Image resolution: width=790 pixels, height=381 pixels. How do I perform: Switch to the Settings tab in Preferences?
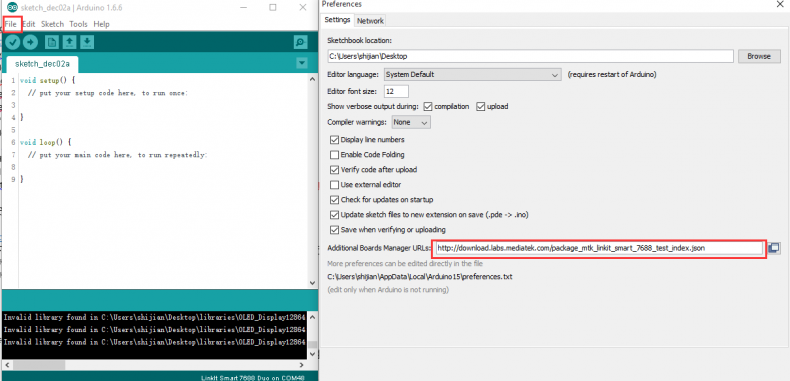(x=337, y=20)
